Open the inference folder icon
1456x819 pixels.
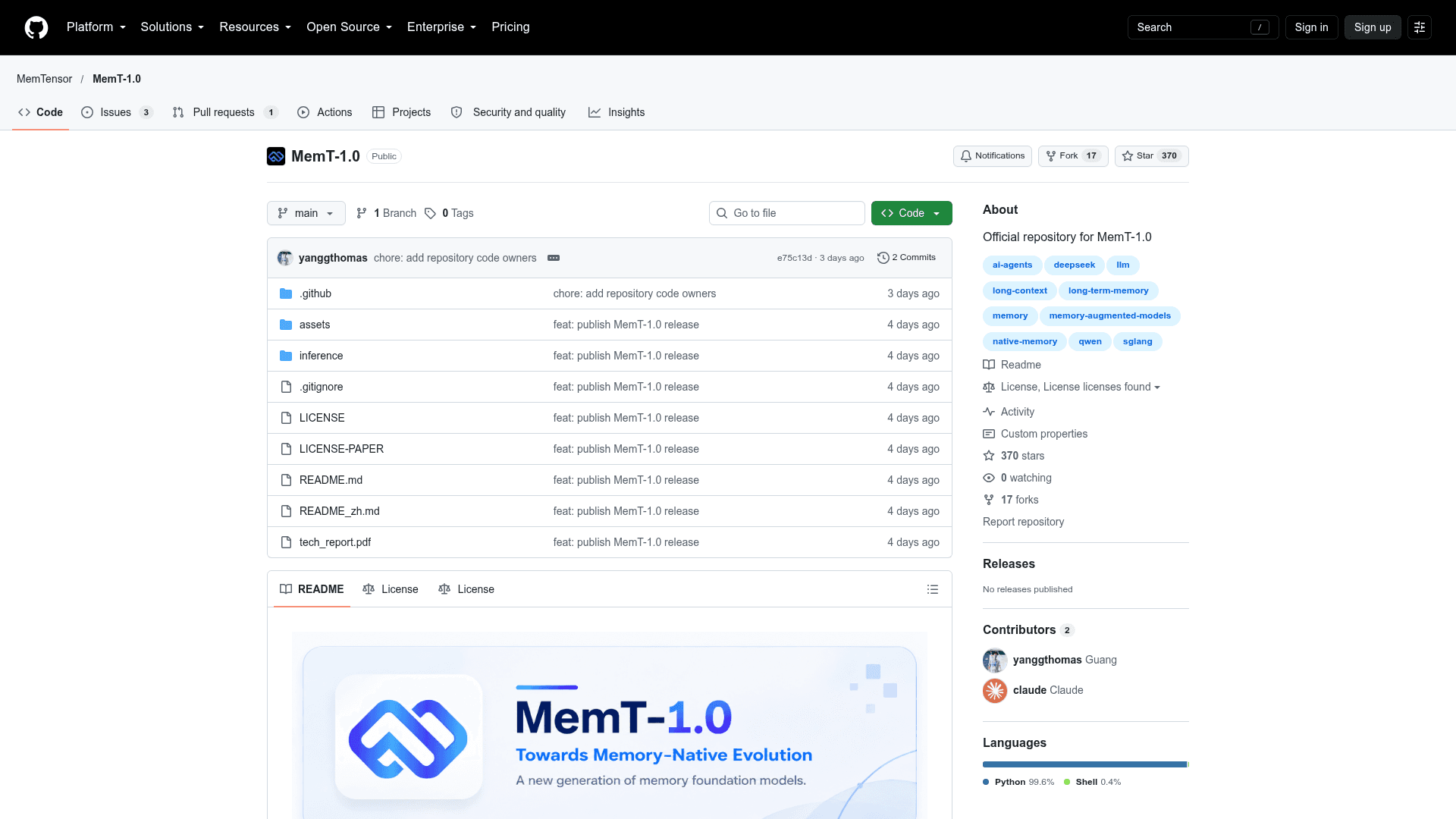286,356
